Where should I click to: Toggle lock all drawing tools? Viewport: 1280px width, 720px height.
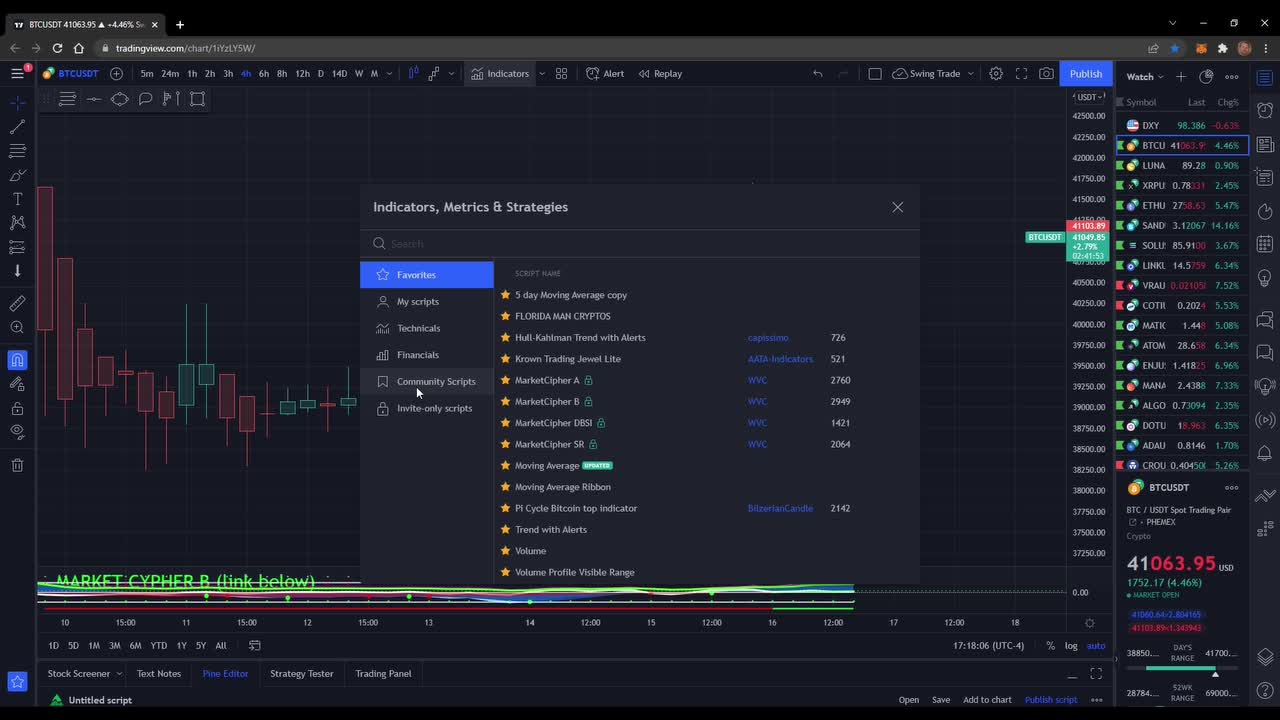click(x=17, y=408)
